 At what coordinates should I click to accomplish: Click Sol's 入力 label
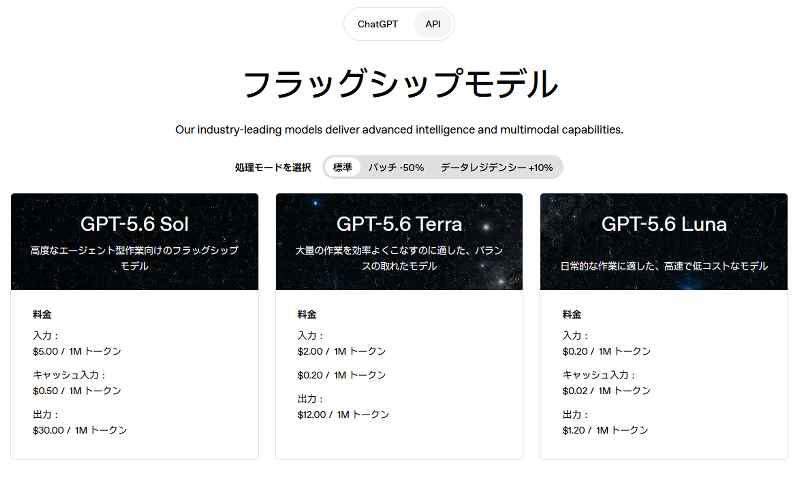coord(45,336)
